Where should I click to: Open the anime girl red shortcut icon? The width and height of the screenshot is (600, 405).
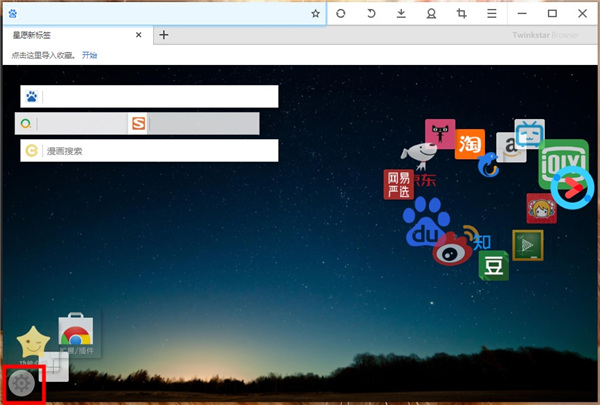click(x=541, y=209)
